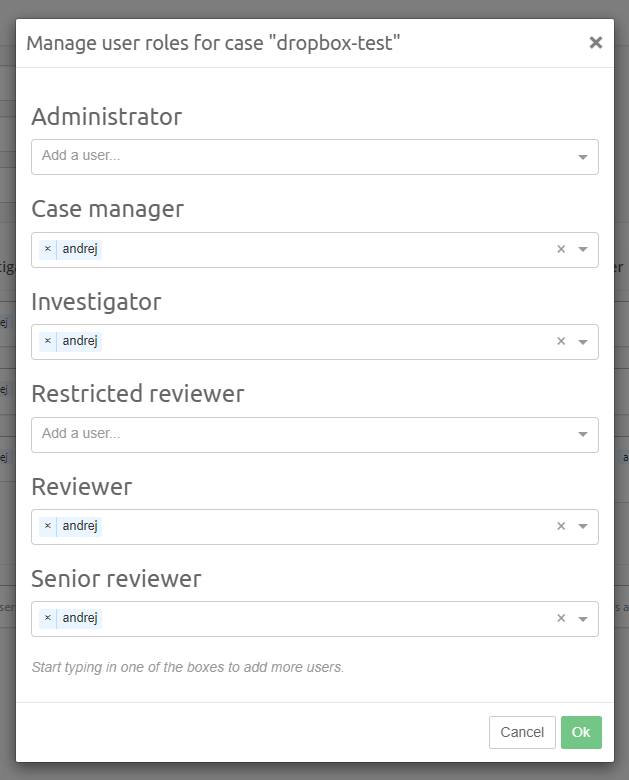Screen dimensions: 629x780
Task: Expand the Administrator user dropdown arrow
Action: (x=583, y=157)
